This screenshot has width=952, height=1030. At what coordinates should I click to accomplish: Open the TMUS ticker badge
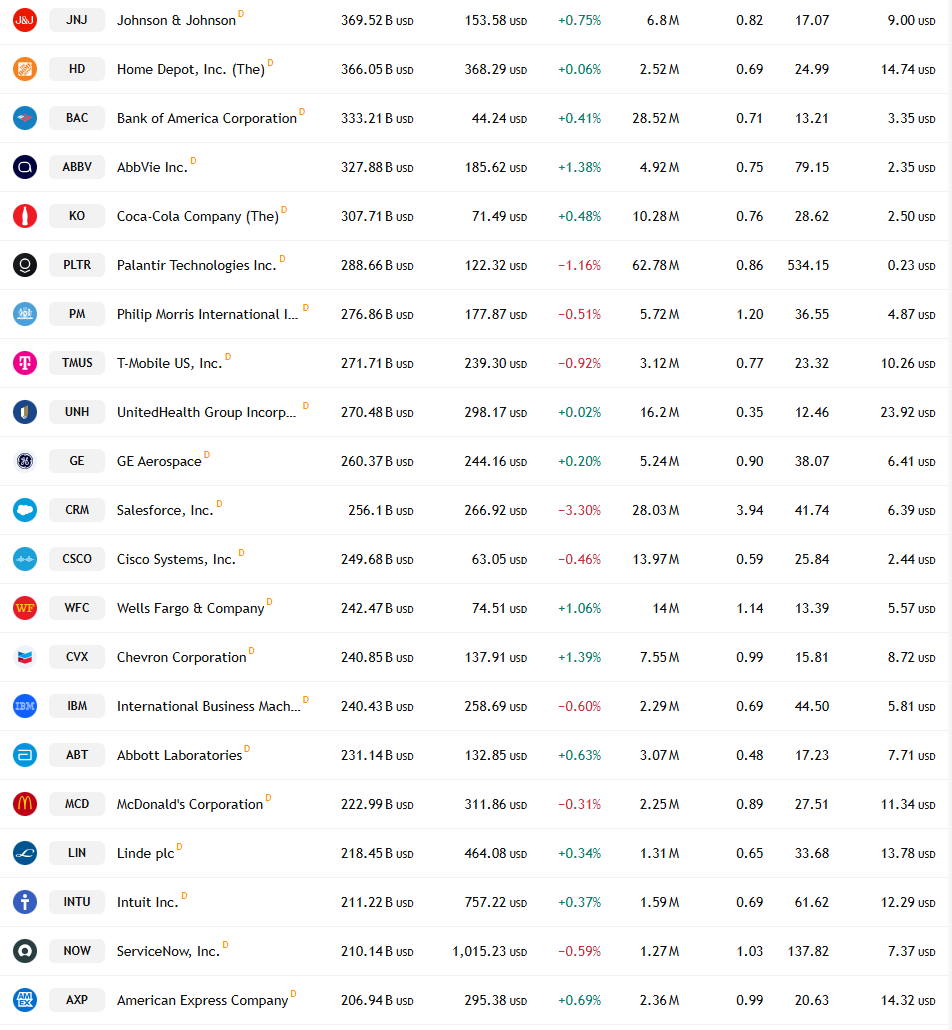77,363
